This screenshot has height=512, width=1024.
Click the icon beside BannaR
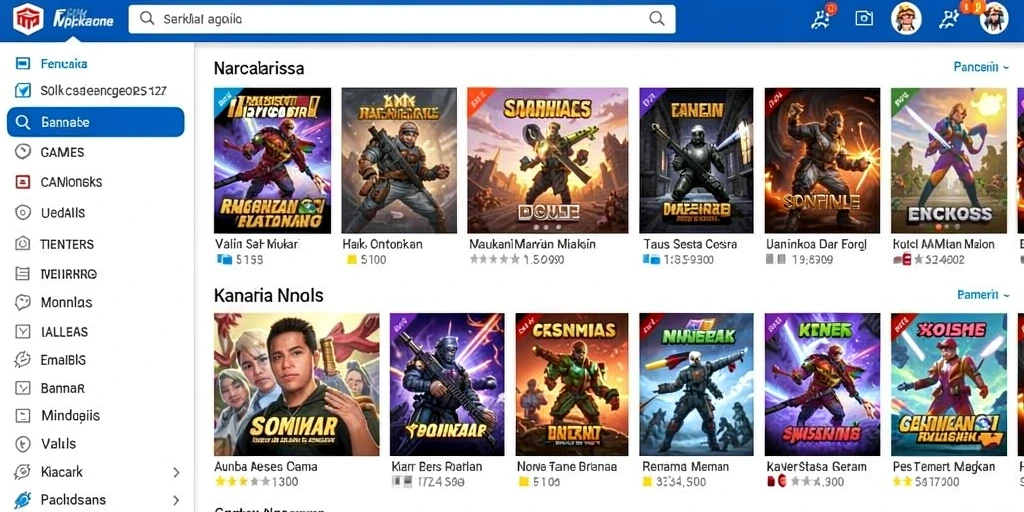(x=23, y=388)
